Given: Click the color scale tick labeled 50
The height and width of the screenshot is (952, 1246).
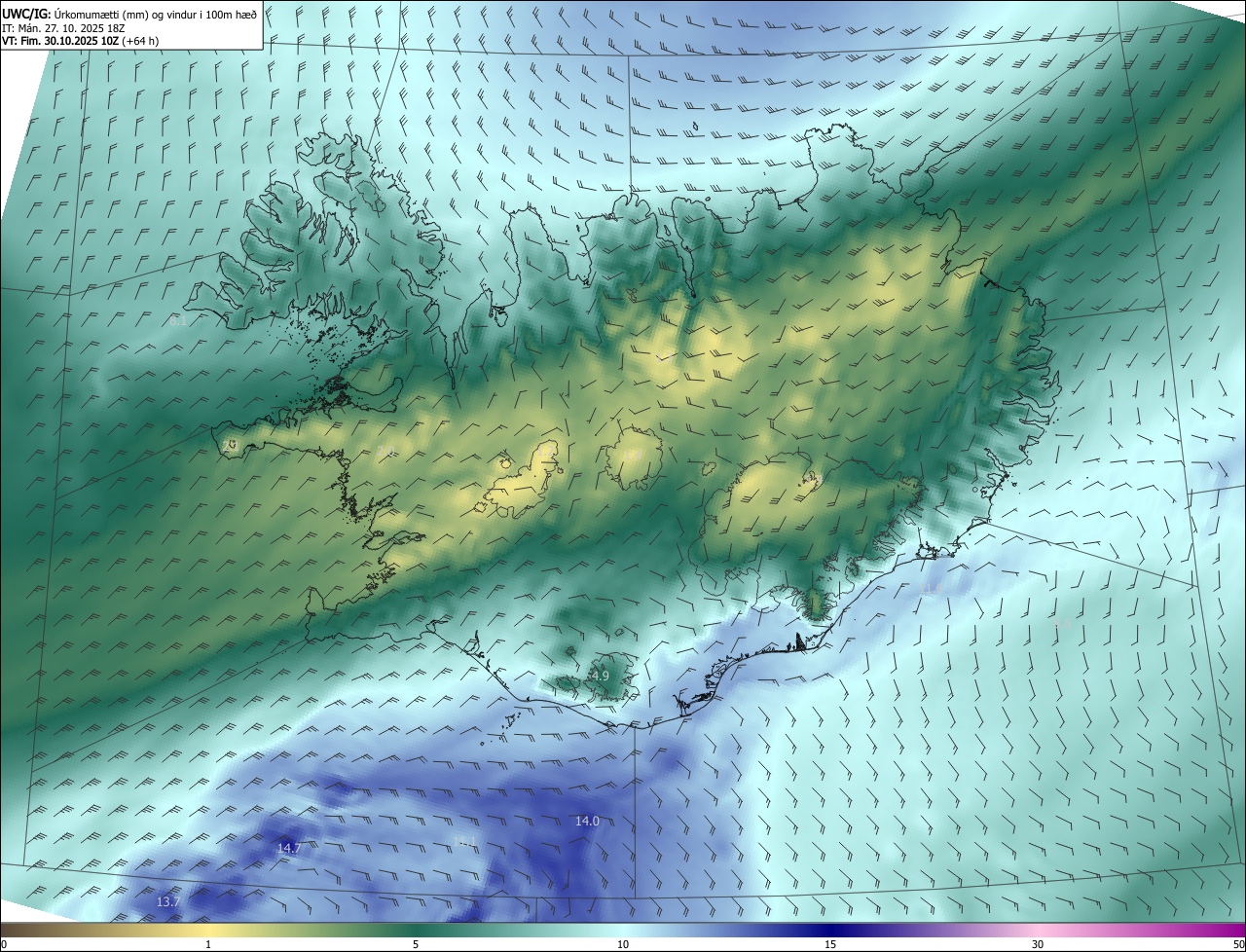Looking at the screenshot, I should pos(1238,944).
